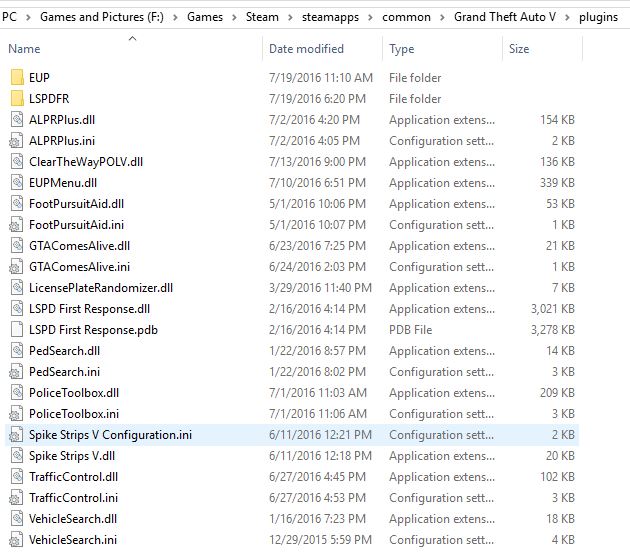630x556 pixels.
Task: Click the '339 KB' size cell
Action: tap(557, 182)
